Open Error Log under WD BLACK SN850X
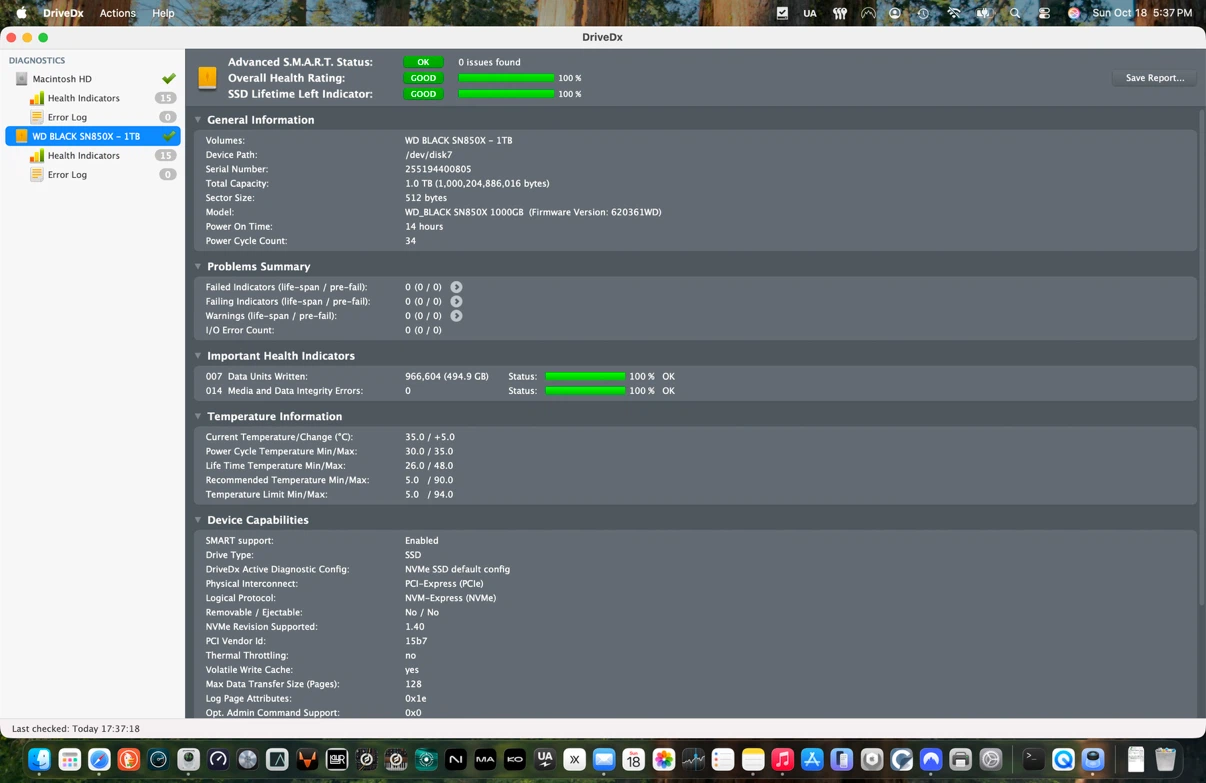Screen dimensions: 1206x783 tap(67, 174)
